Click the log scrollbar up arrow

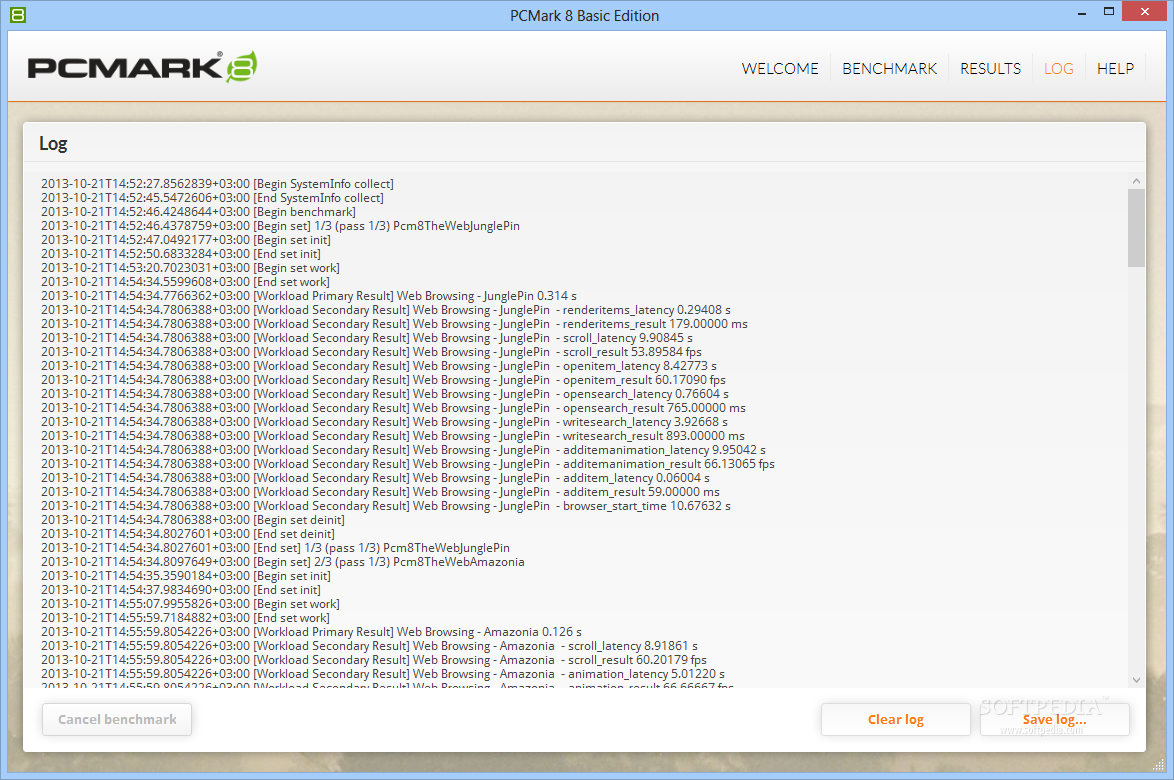1136,180
